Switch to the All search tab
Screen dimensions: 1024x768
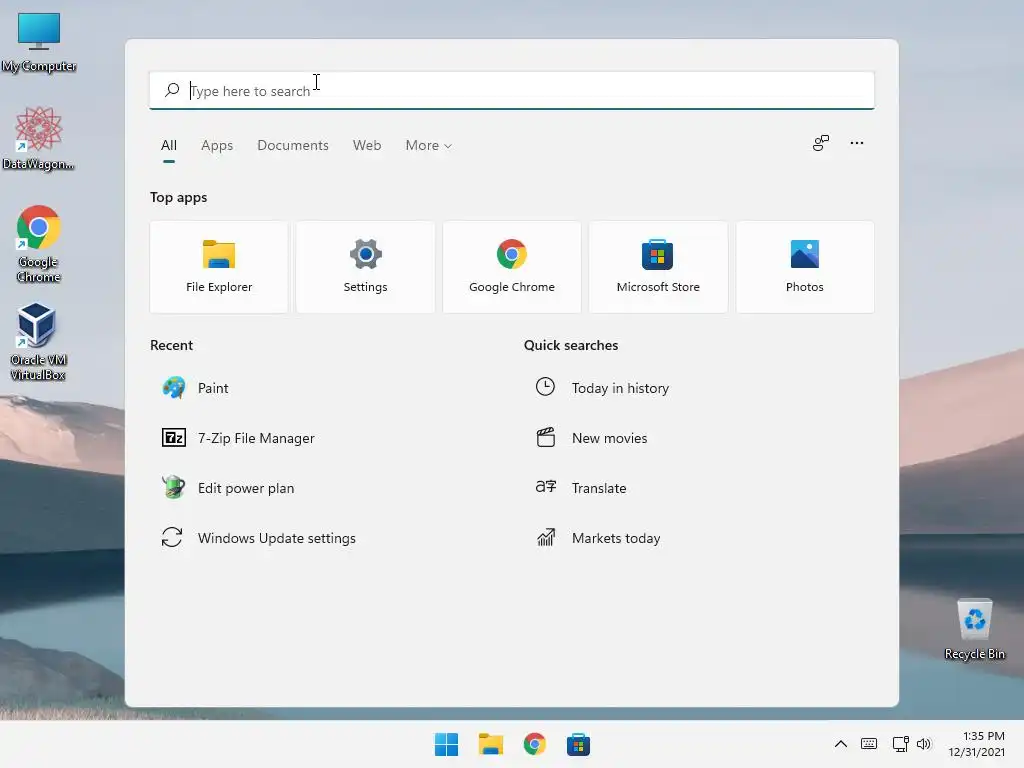coord(168,146)
